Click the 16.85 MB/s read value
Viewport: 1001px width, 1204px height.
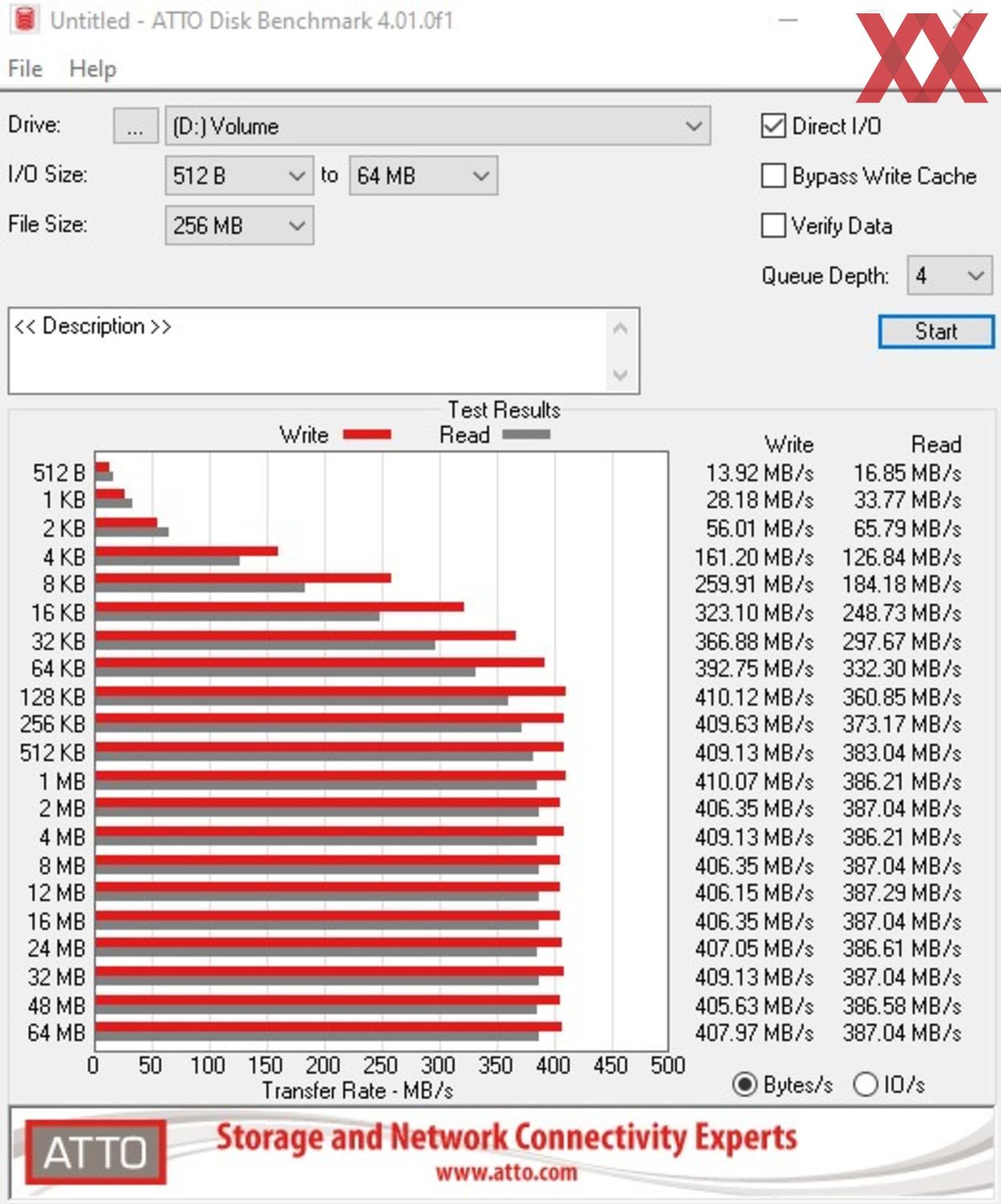point(908,473)
